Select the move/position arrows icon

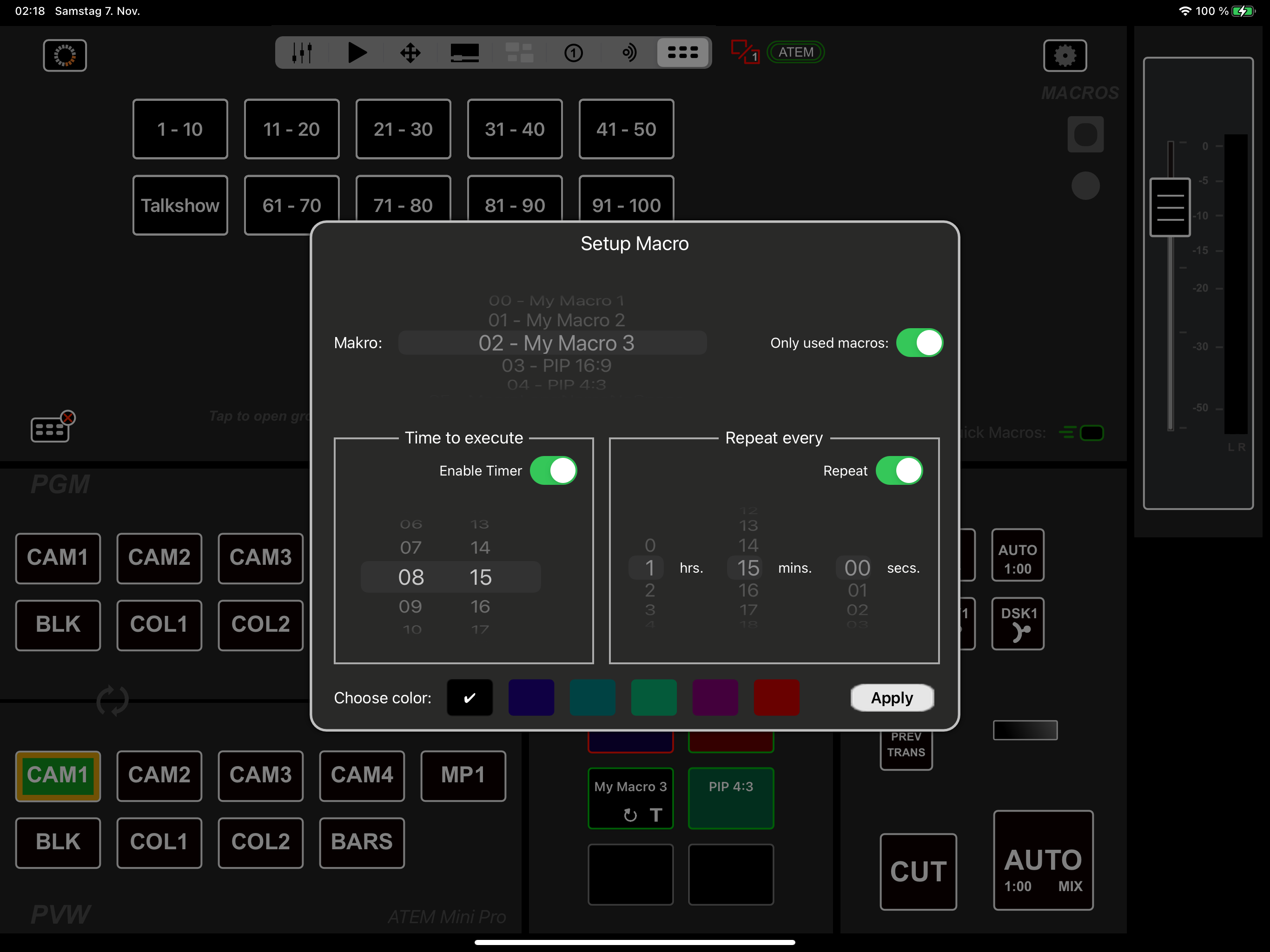click(410, 53)
